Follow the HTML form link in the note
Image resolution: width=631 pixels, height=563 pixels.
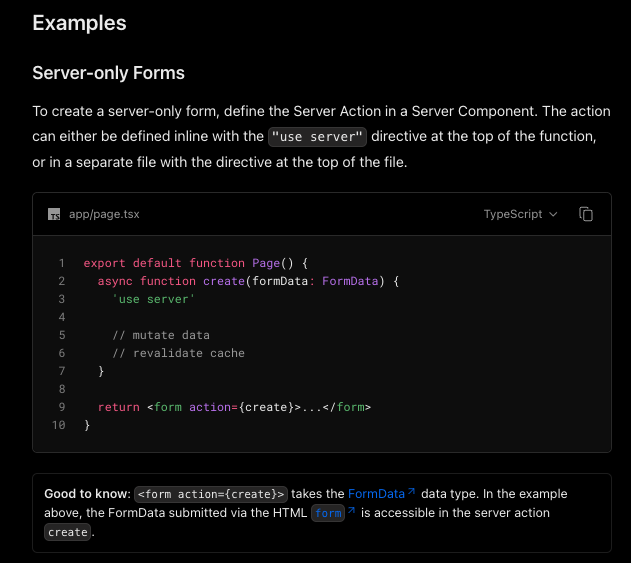tap(327, 513)
